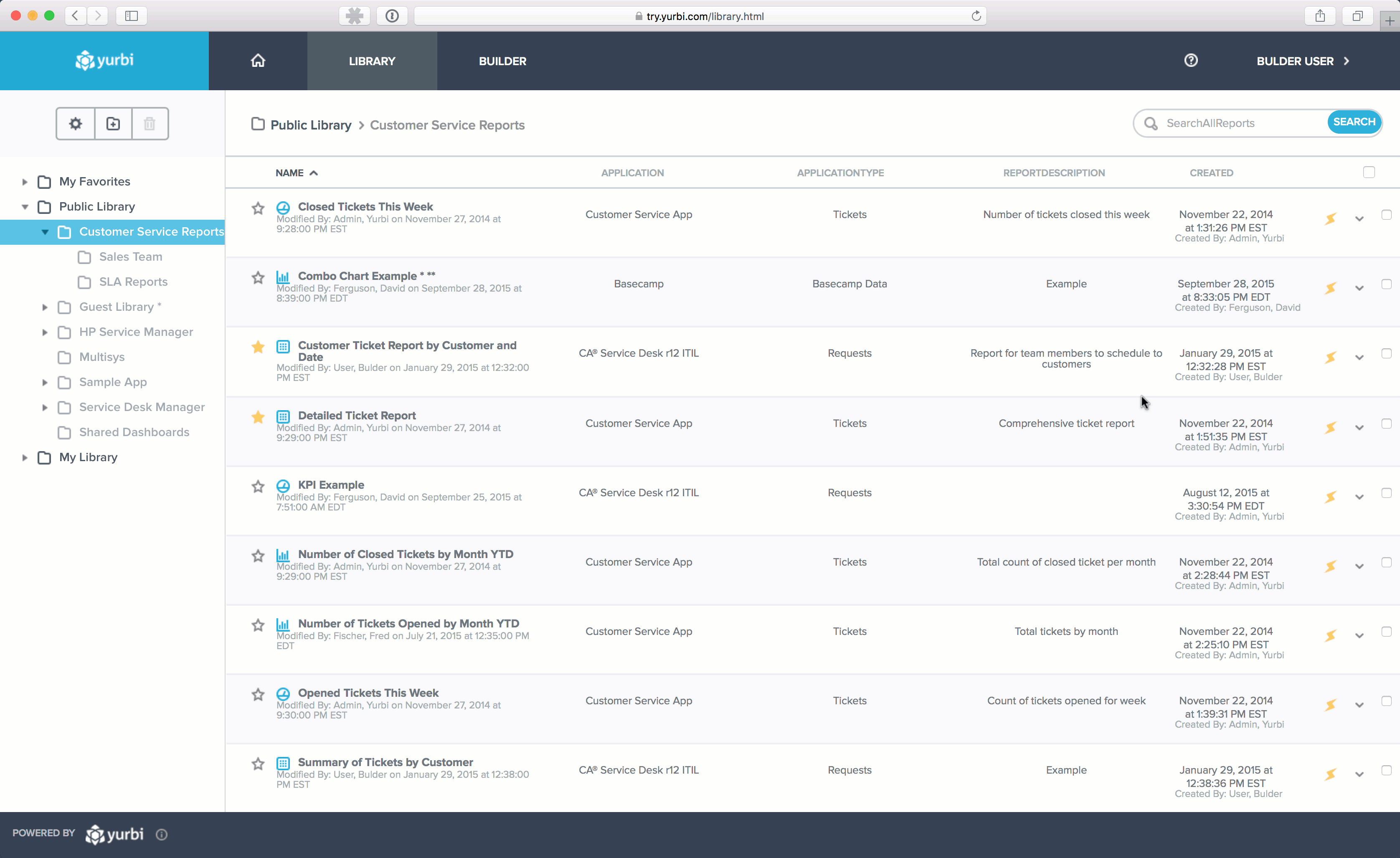Select checkbox for Summary of Tickets by Customer

(1386, 770)
